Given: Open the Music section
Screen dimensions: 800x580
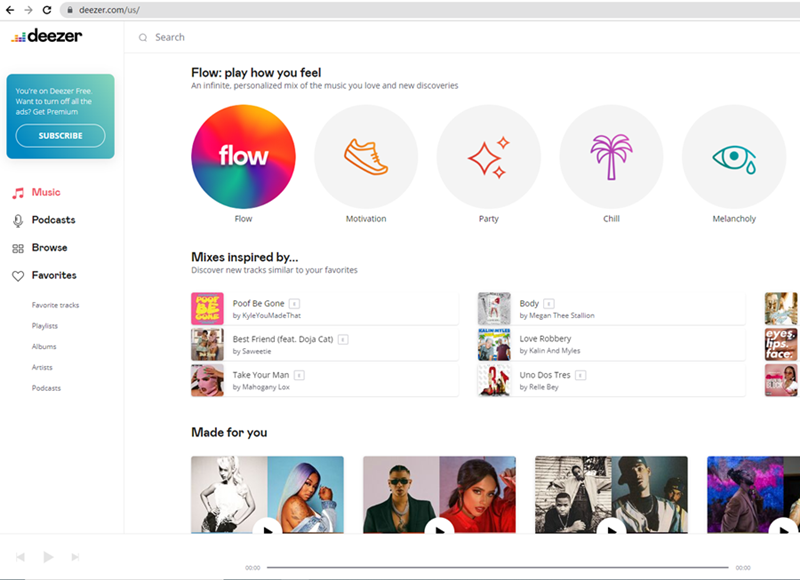Looking at the screenshot, I should click(46, 192).
